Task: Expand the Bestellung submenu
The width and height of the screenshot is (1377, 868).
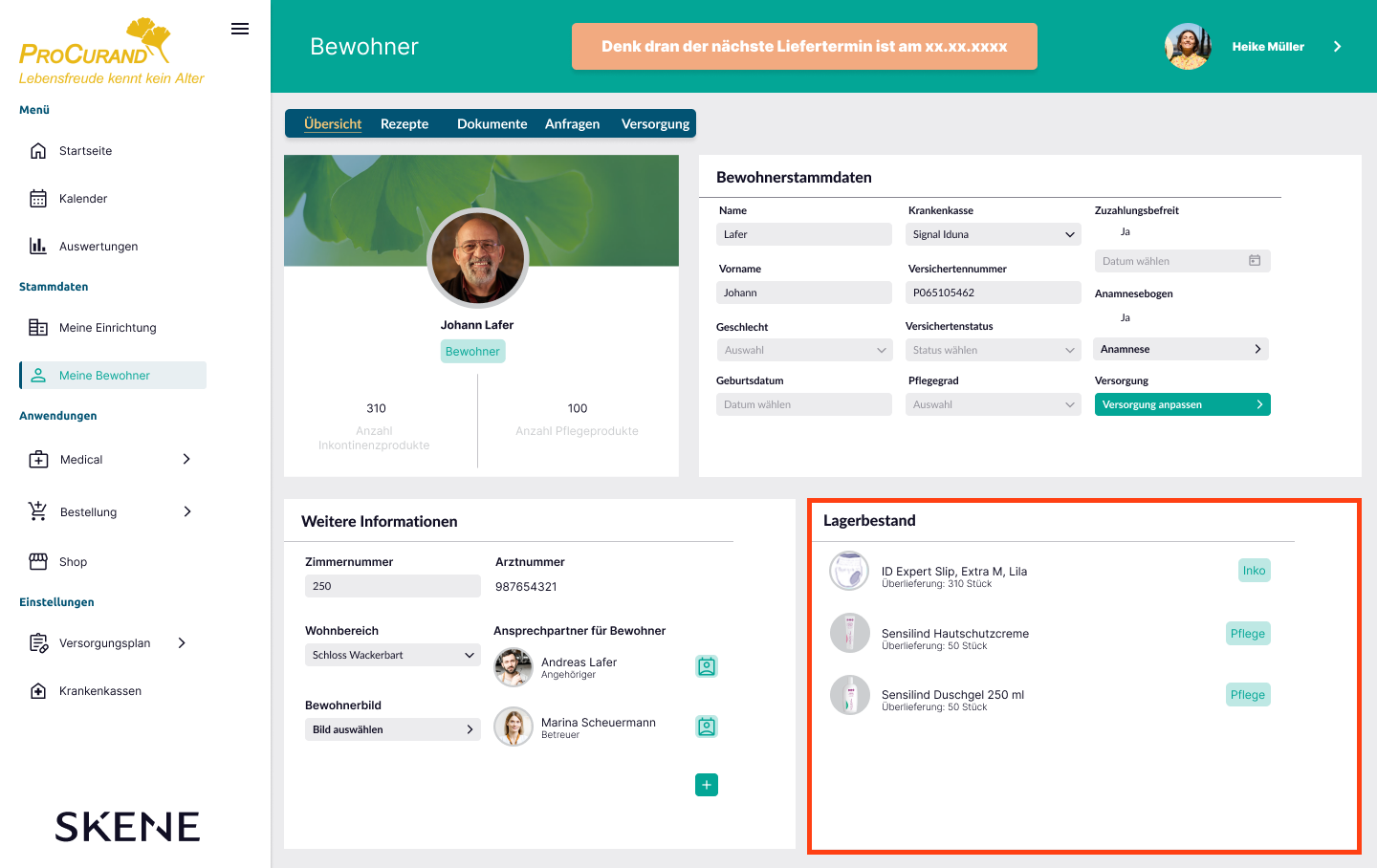Action: pos(186,511)
